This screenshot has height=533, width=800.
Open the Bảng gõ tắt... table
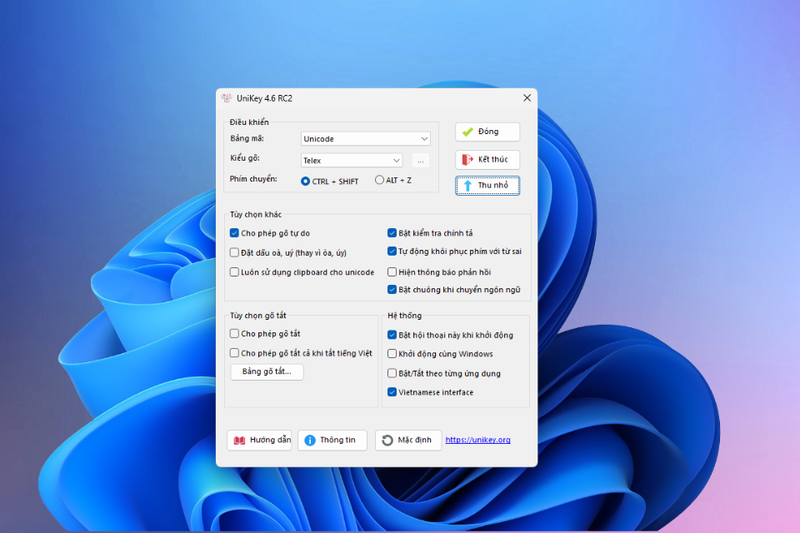[x=267, y=372]
